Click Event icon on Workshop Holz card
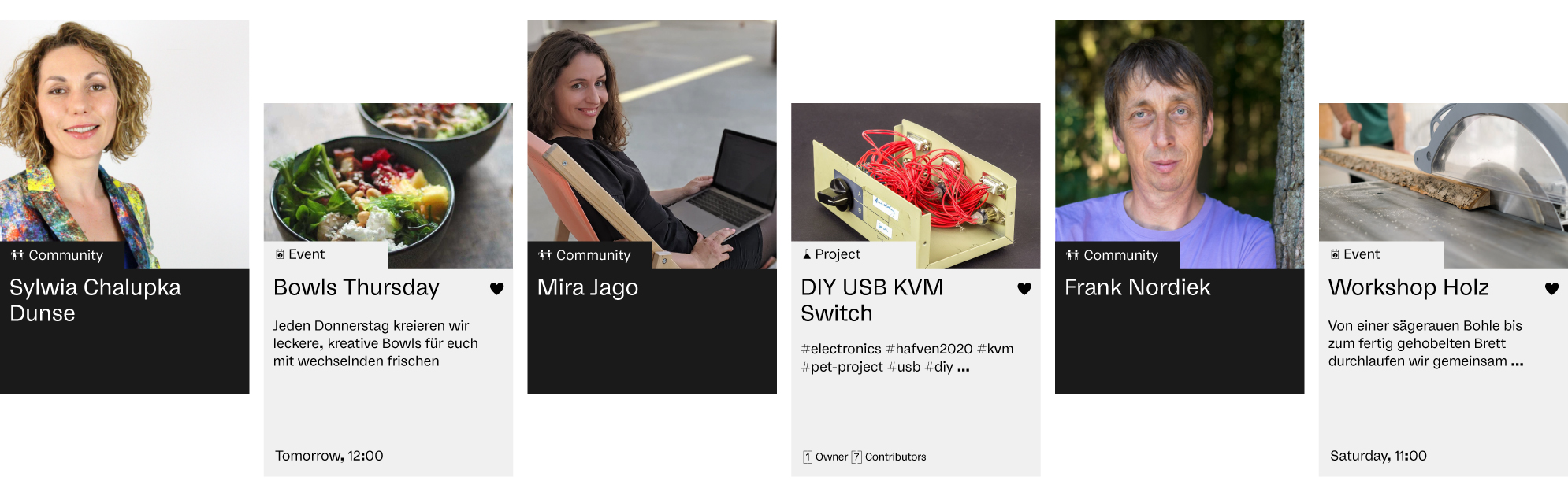This screenshot has height=496, width=1568. [x=1335, y=254]
